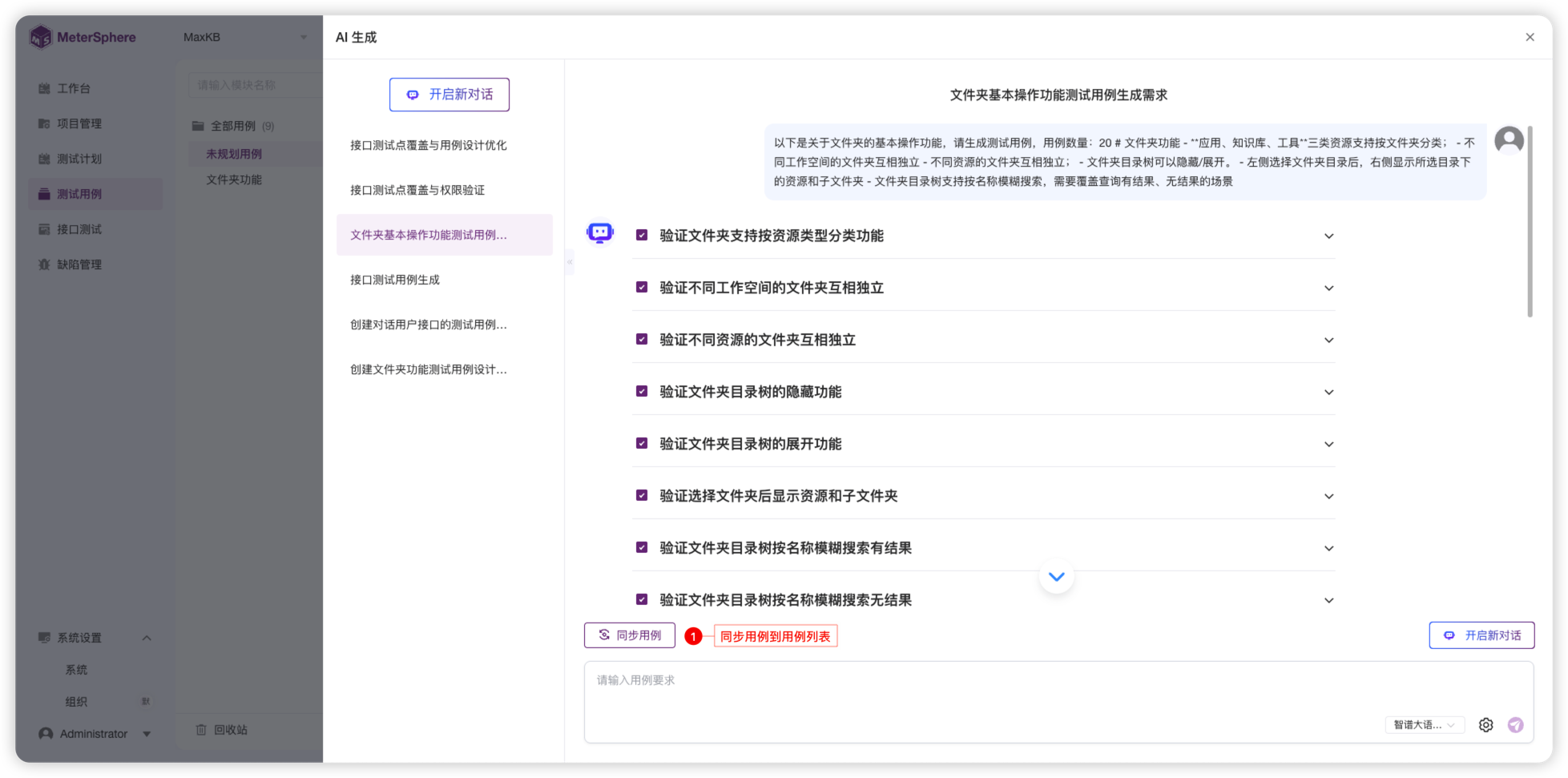This screenshot has width=1568, height=778.
Task: Click the bottom-right 开启新对话 button
Action: tap(1481, 635)
